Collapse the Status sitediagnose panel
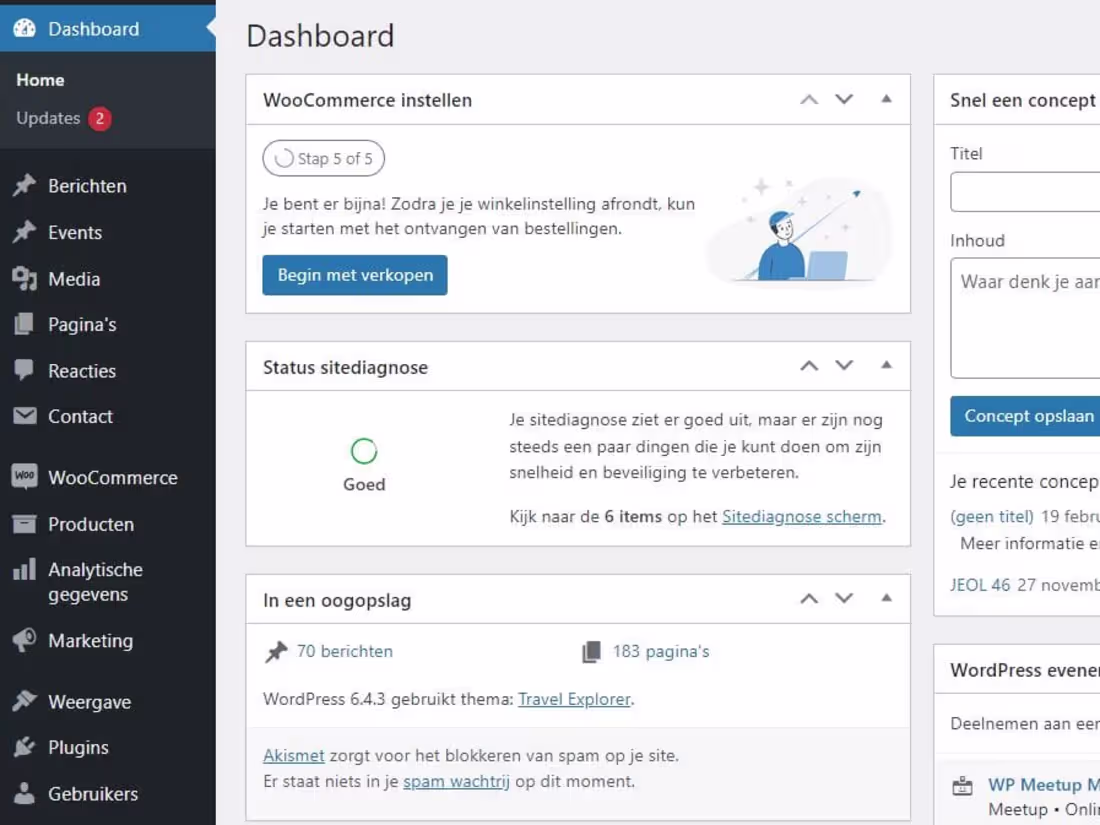The image size is (1100, 825). pos(886,365)
